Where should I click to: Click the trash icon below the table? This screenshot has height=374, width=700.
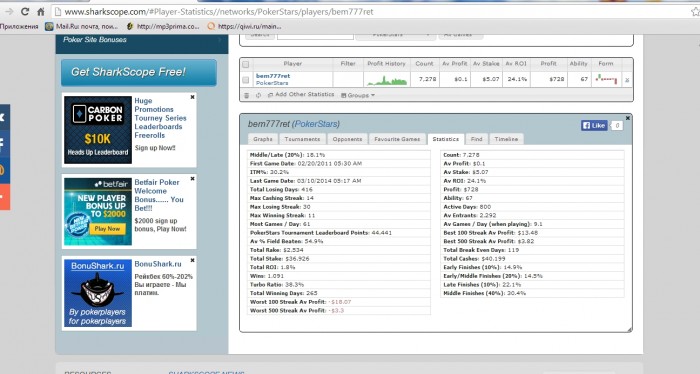(246, 95)
